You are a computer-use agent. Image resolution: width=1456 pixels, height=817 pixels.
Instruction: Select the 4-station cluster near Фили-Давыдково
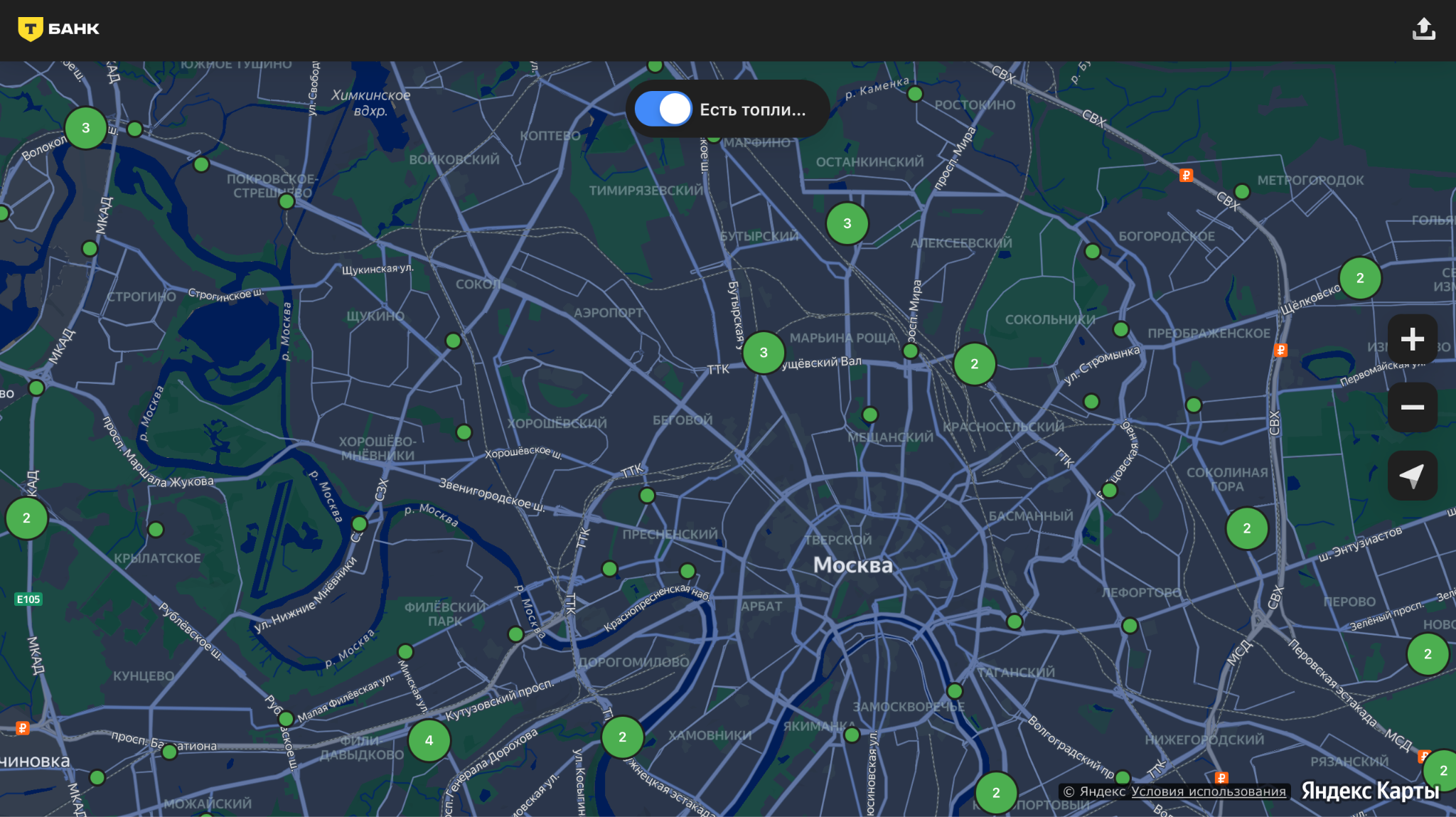click(429, 740)
